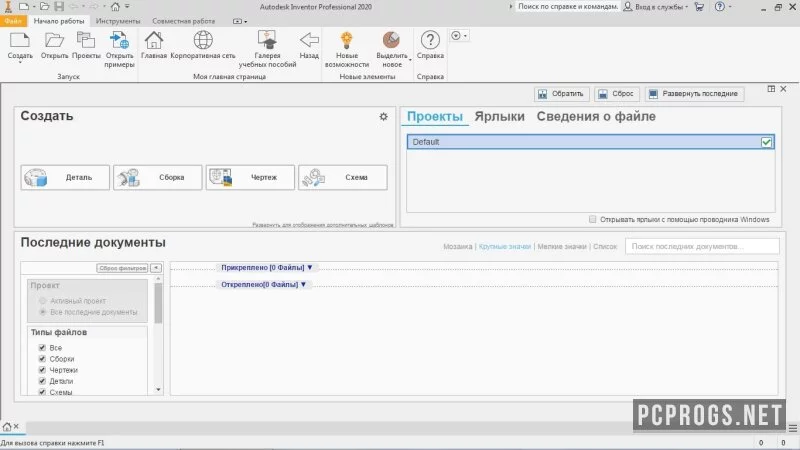The width and height of the screenshot is (800, 450).
Task: Switch to the Совместная работа ribbon tab
Action: [184, 21]
